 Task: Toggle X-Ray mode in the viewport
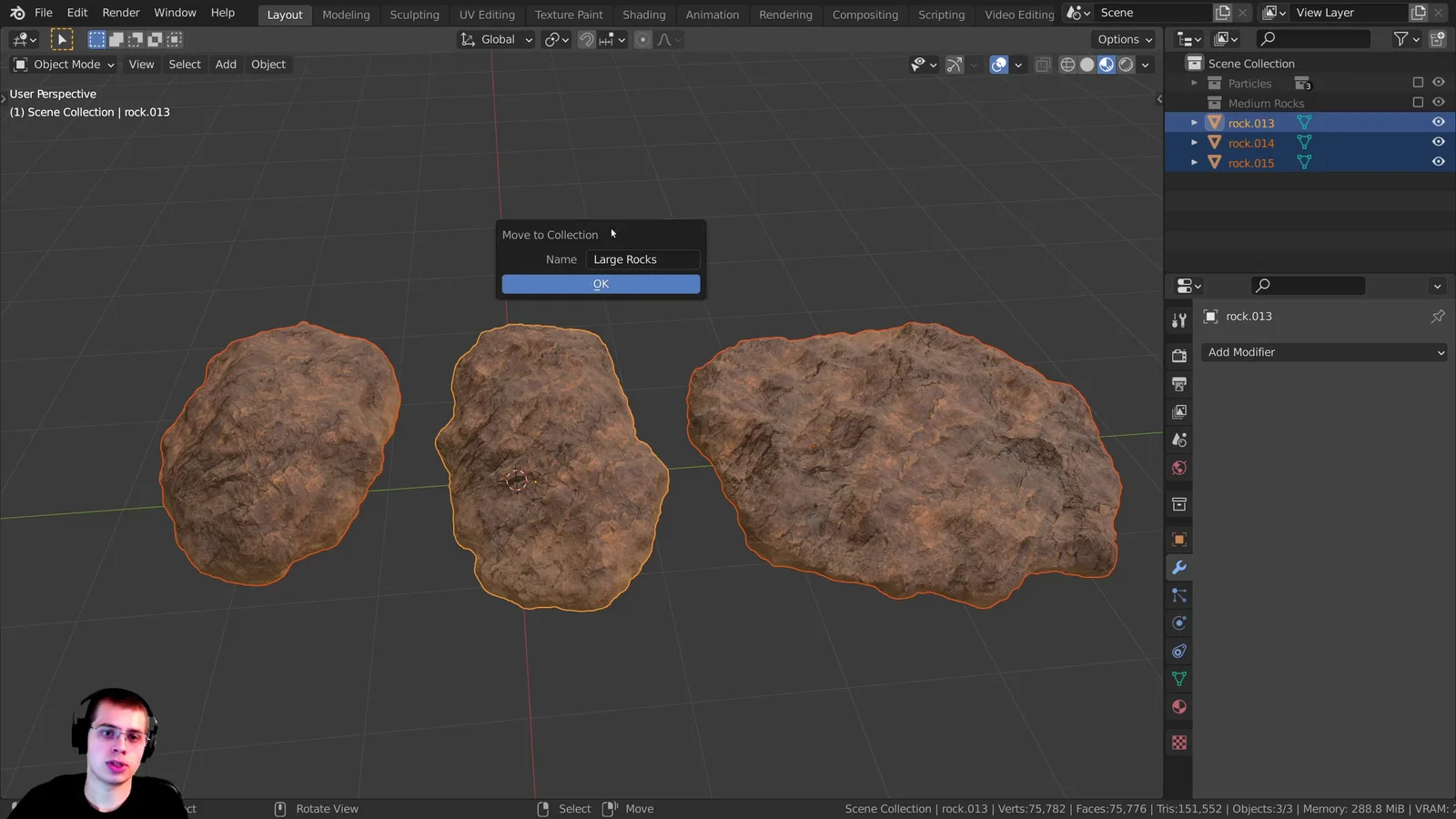tap(1043, 65)
